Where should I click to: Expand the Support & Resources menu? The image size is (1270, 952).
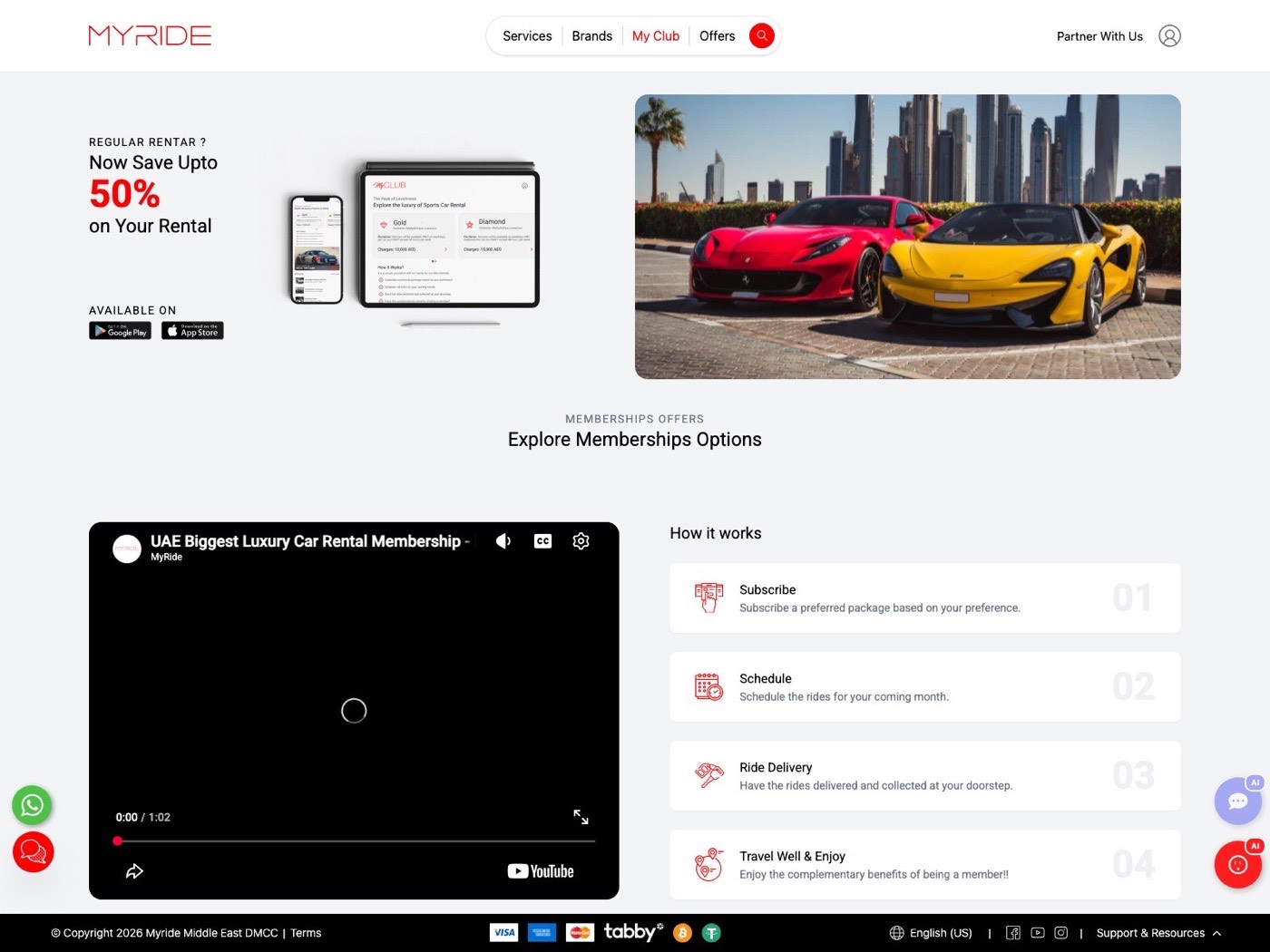[x=1158, y=933]
